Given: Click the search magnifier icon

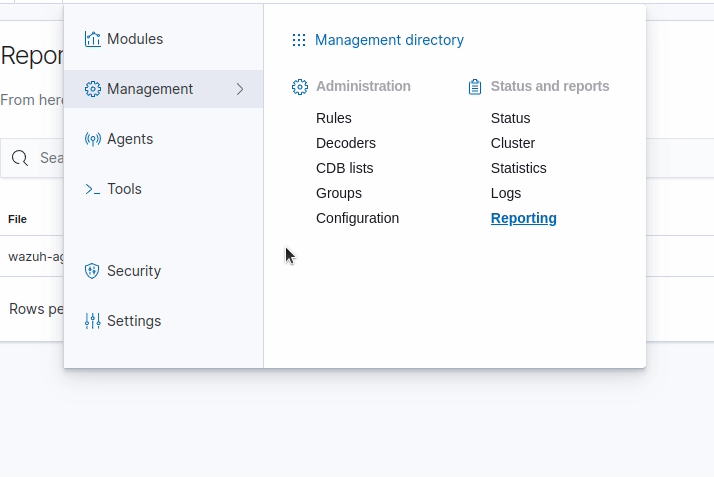Looking at the screenshot, I should coord(20,158).
